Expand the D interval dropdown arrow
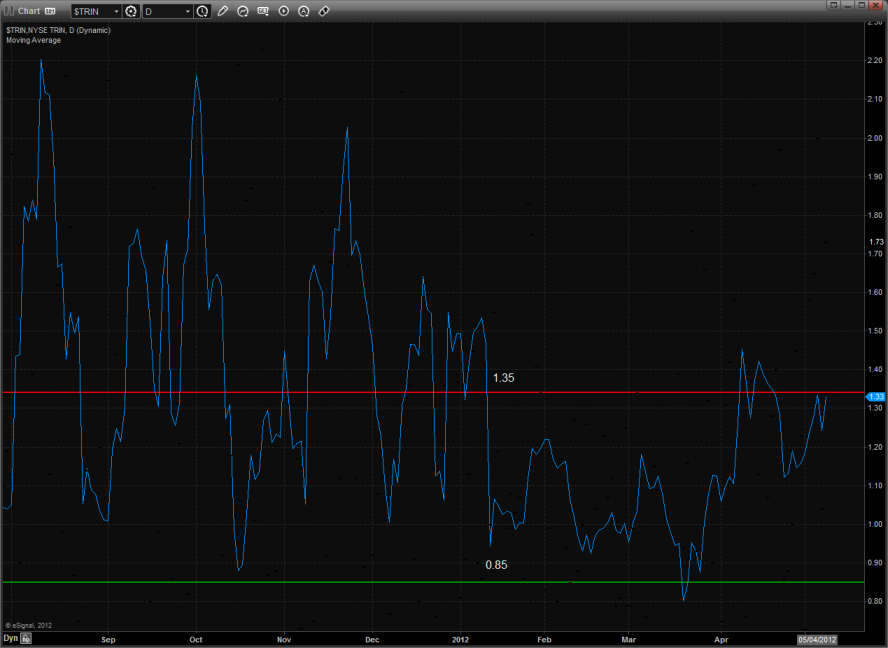Screen dimensions: 888x648 (187, 11)
